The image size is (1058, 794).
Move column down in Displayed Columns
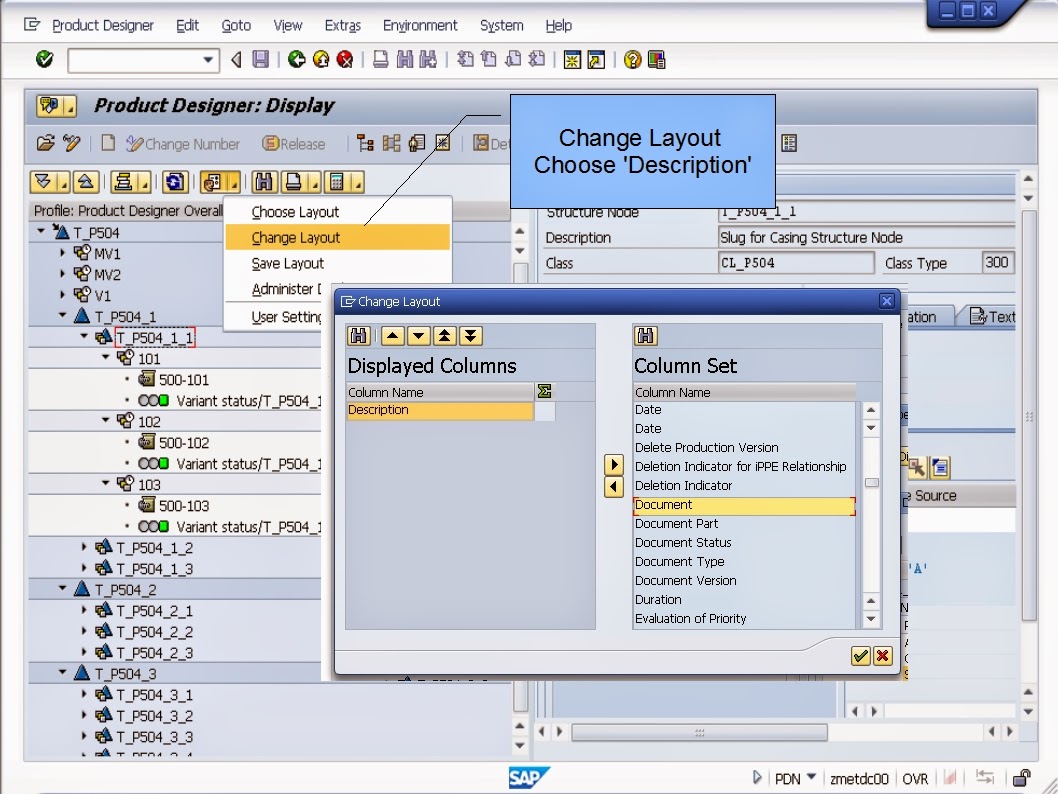tap(418, 336)
